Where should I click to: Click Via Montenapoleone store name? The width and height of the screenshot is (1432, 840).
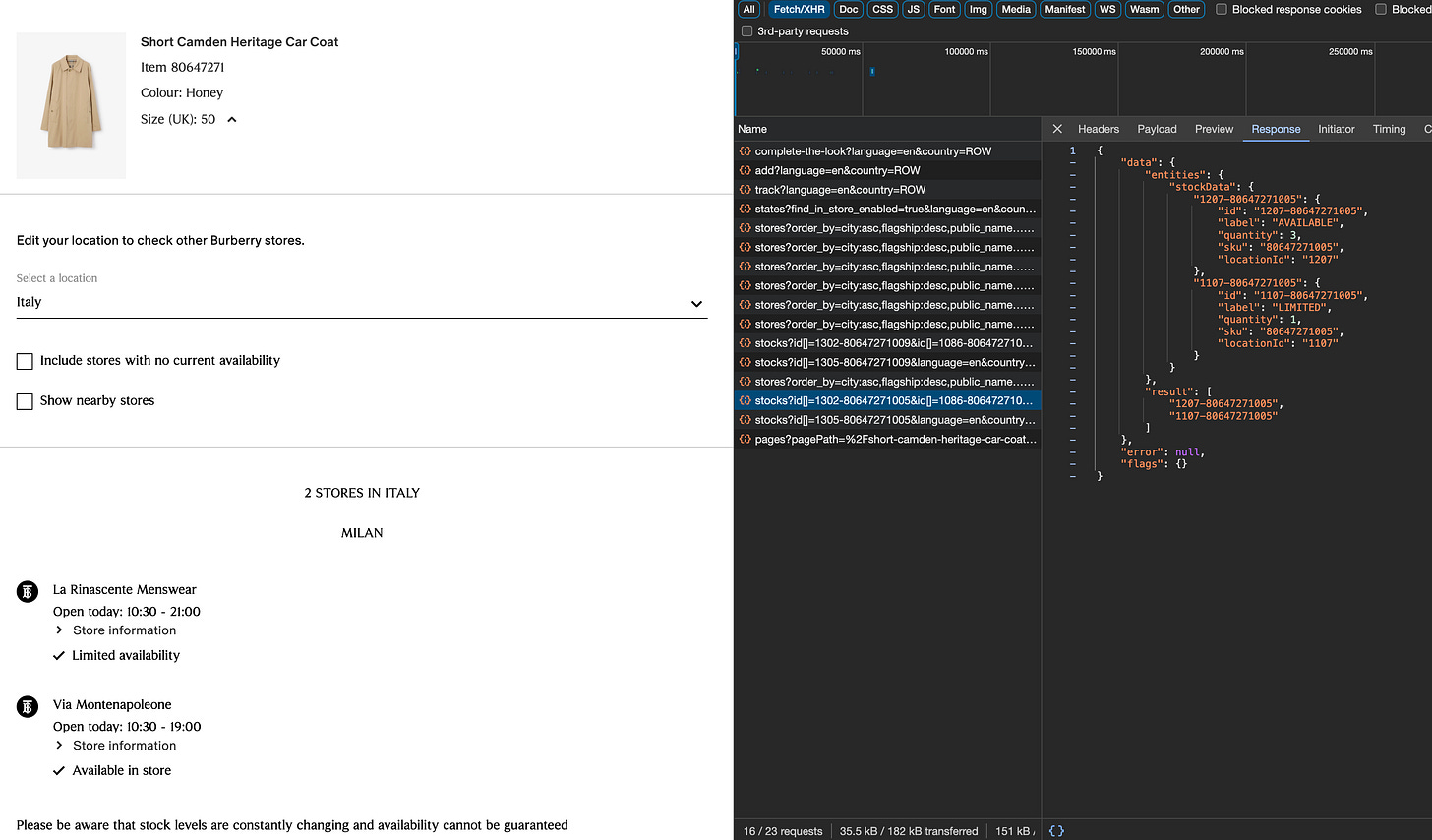112,705
